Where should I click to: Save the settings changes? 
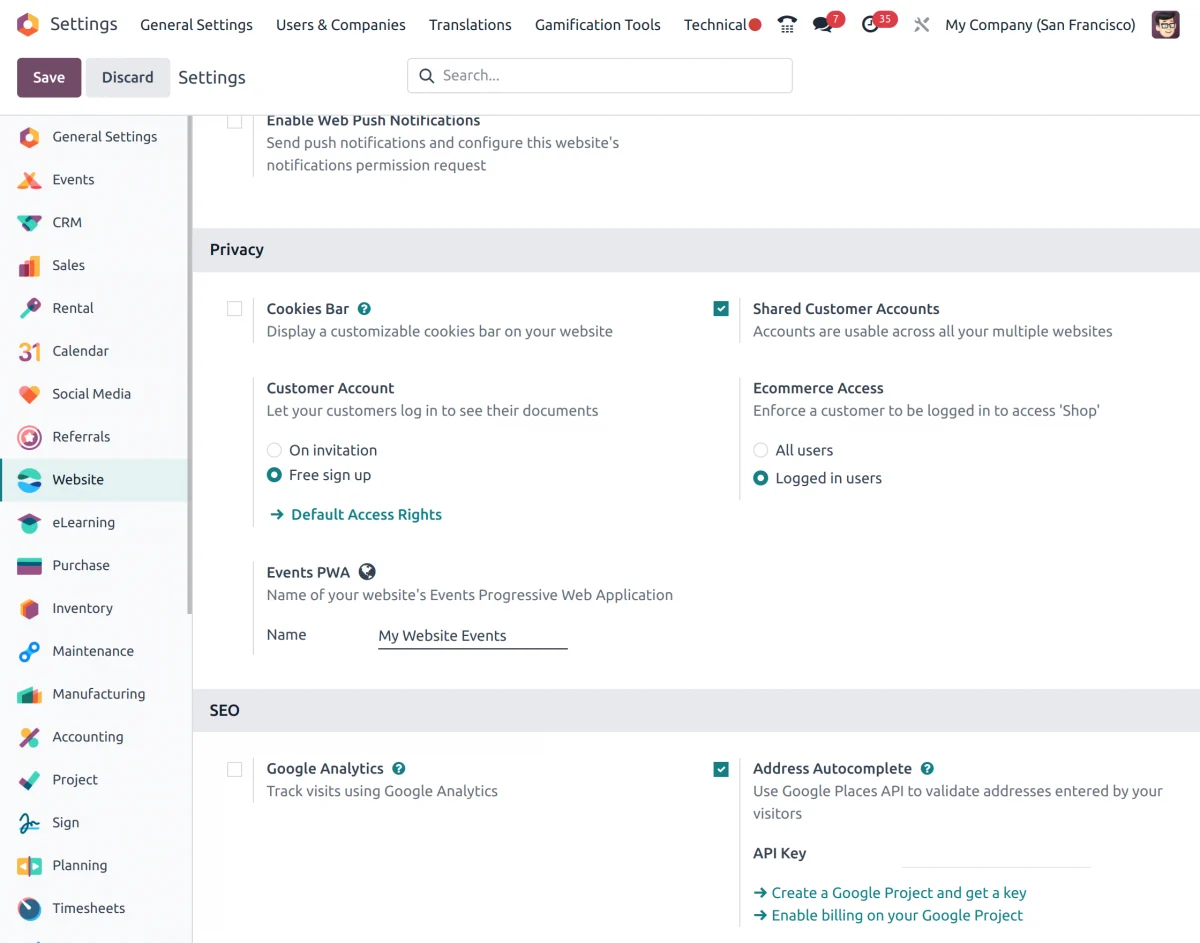pyautogui.click(x=48, y=76)
